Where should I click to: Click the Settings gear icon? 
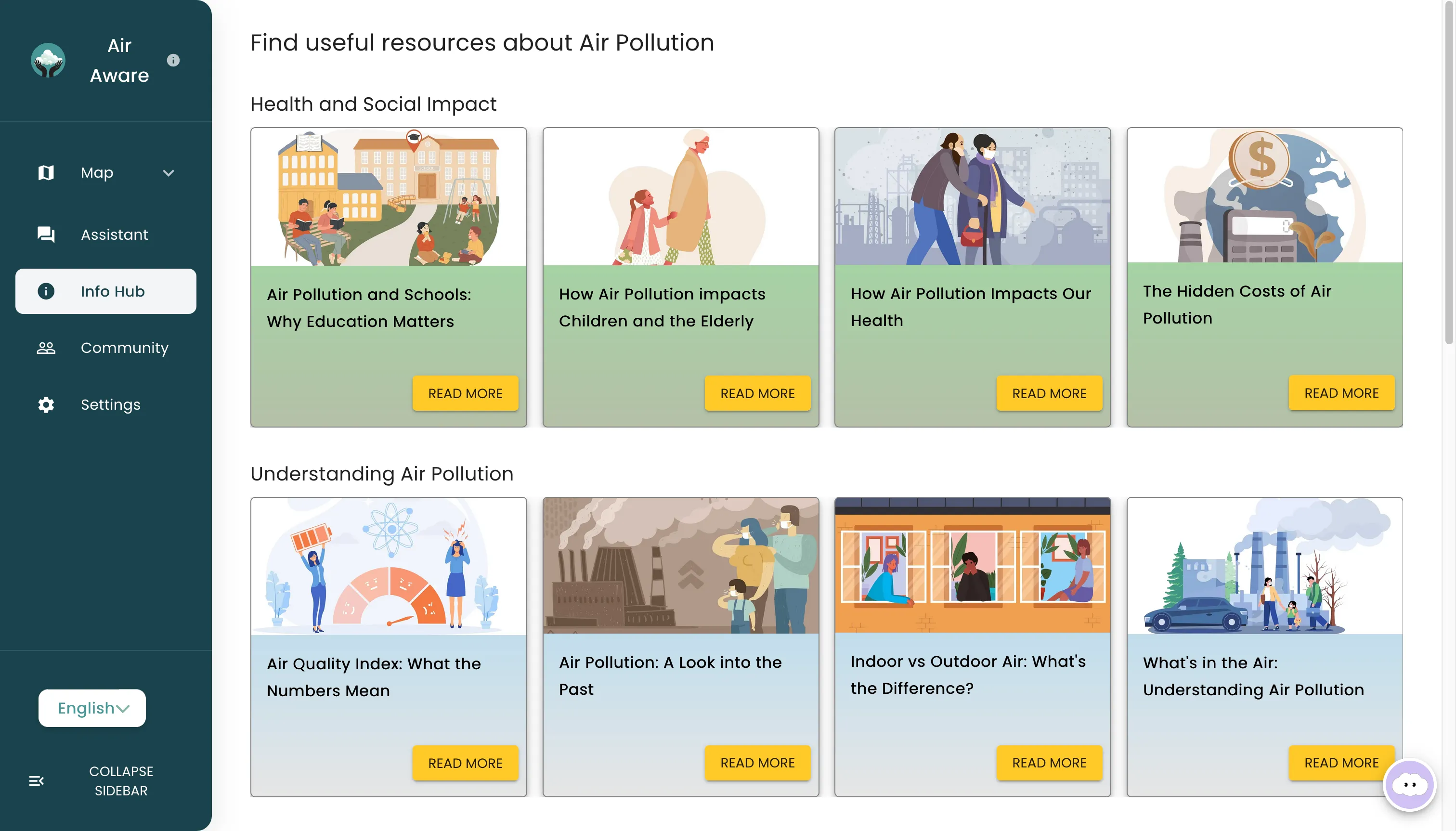click(46, 404)
